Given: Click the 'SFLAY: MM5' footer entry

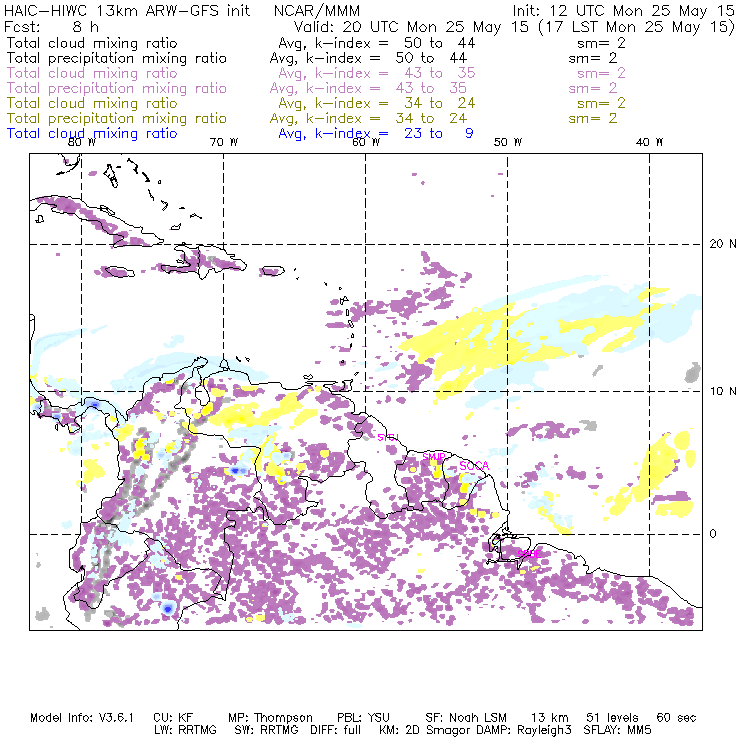Looking at the screenshot, I should click(x=617, y=730).
